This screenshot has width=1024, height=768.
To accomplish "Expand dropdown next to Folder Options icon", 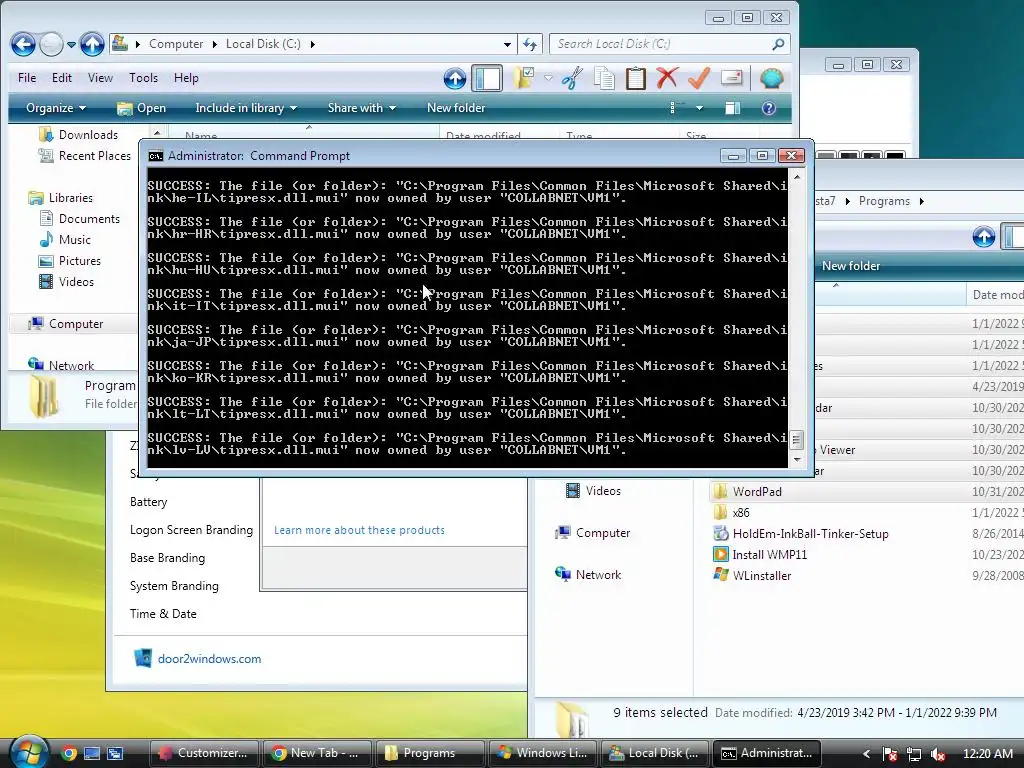I will tap(549, 78).
